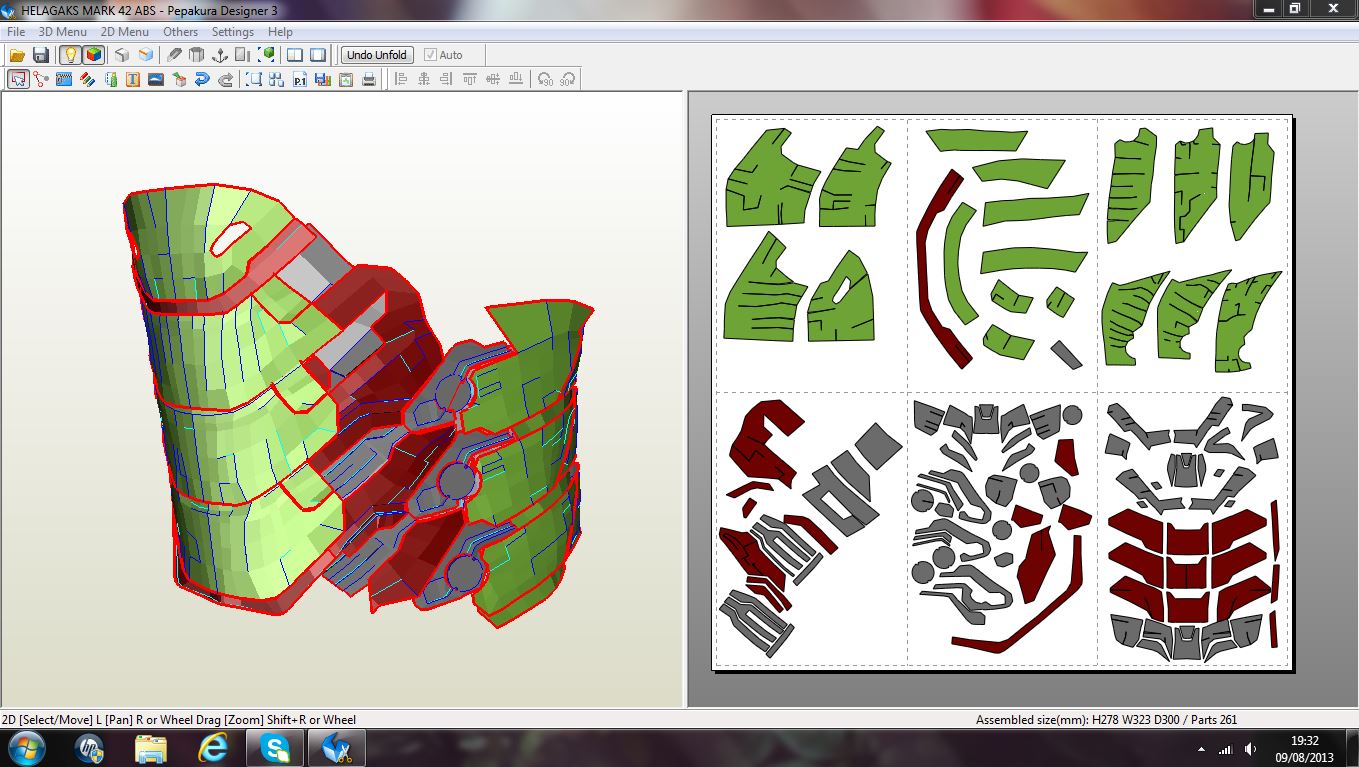The height and width of the screenshot is (767, 1359).
Task: Launch Internet Explorer from the taskbar
Action: coord(213,748)
